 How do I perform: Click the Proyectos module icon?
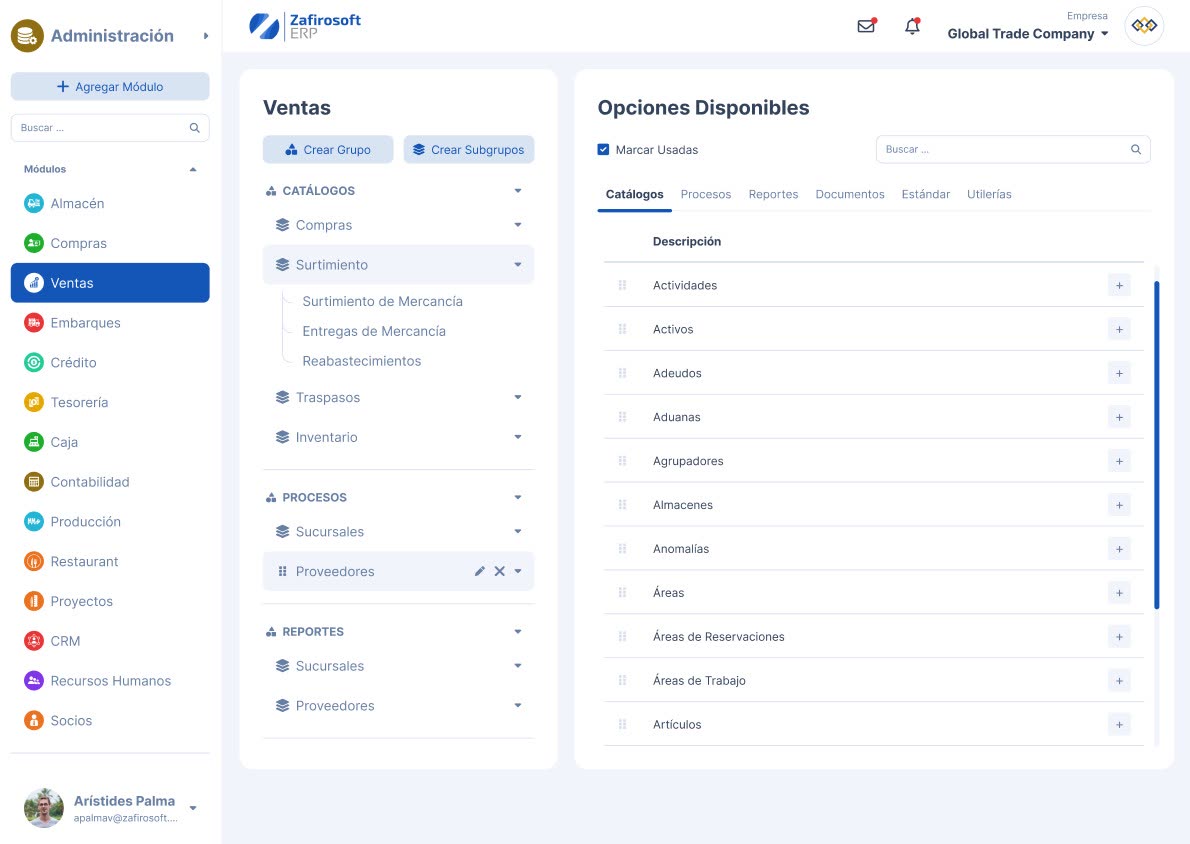click(33, 601)
